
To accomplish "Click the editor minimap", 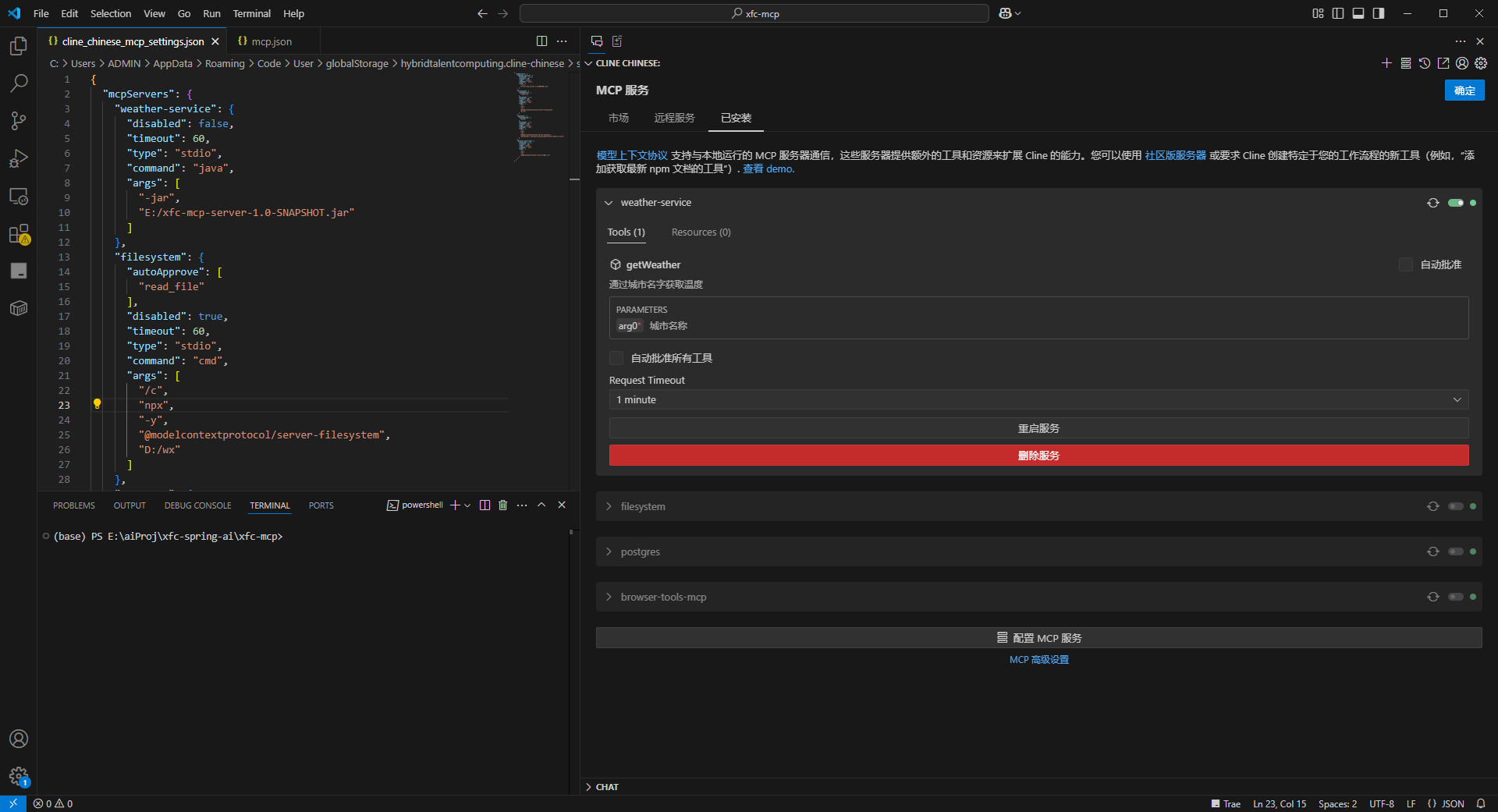I will coord(540,117).
